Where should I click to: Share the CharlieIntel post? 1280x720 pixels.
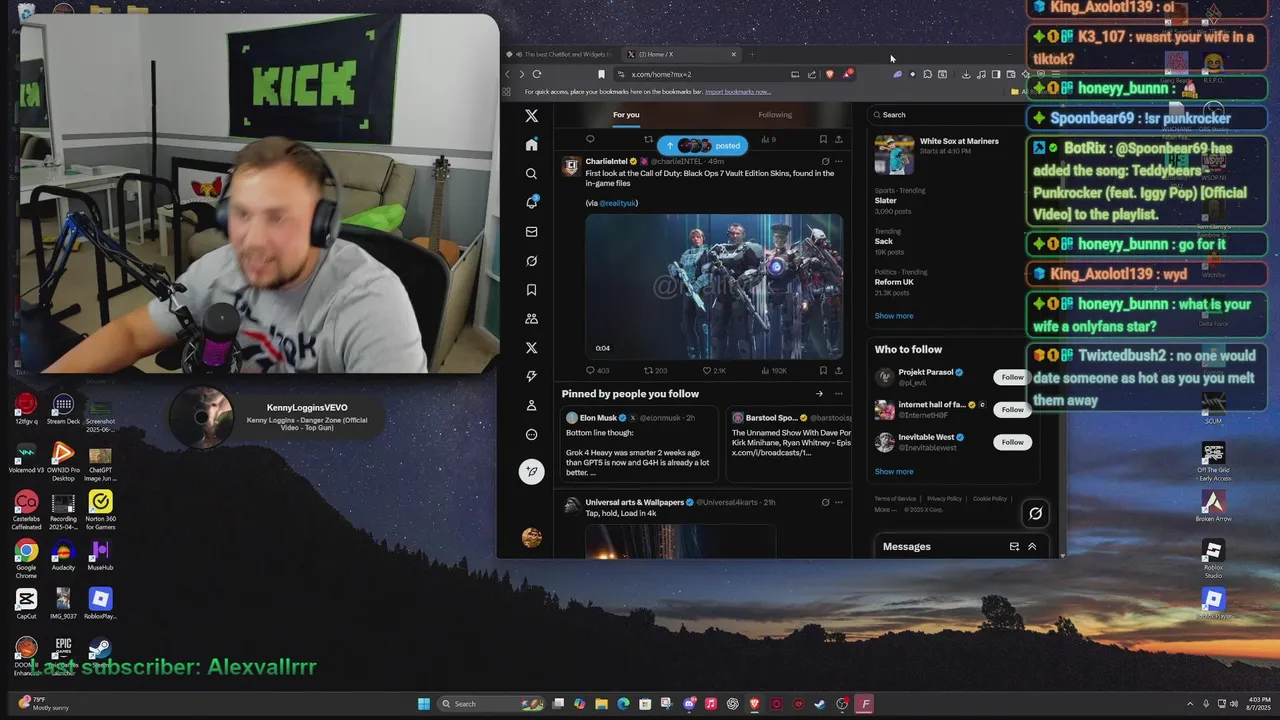[x=838, y=370]
